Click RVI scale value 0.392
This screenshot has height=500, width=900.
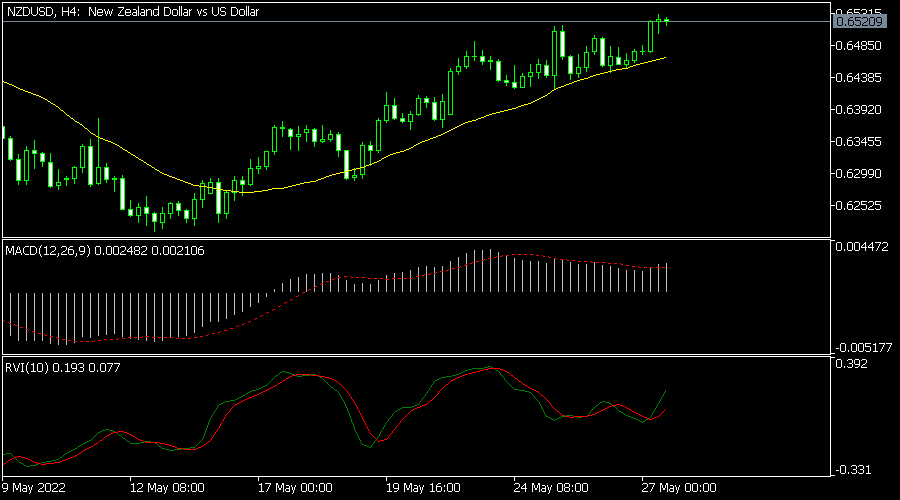852,363
